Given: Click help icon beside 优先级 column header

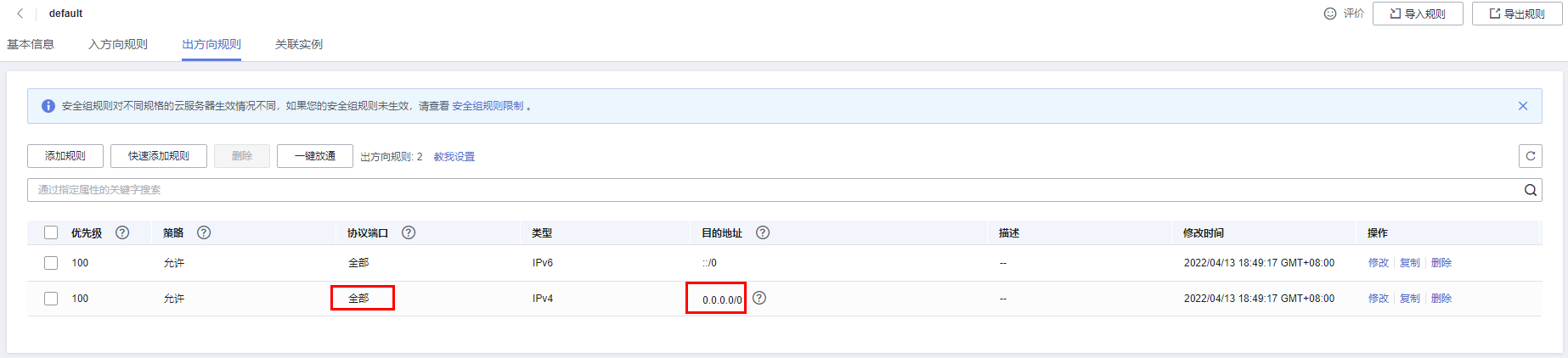Looking at the screenshot, I should [122, 232].
